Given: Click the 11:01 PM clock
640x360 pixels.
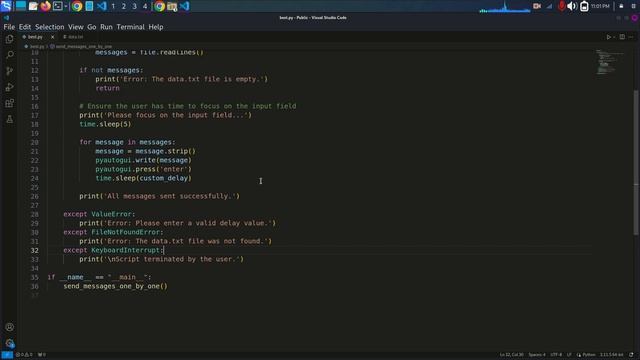Looking at the screenshot, I should tap(600, 6).
